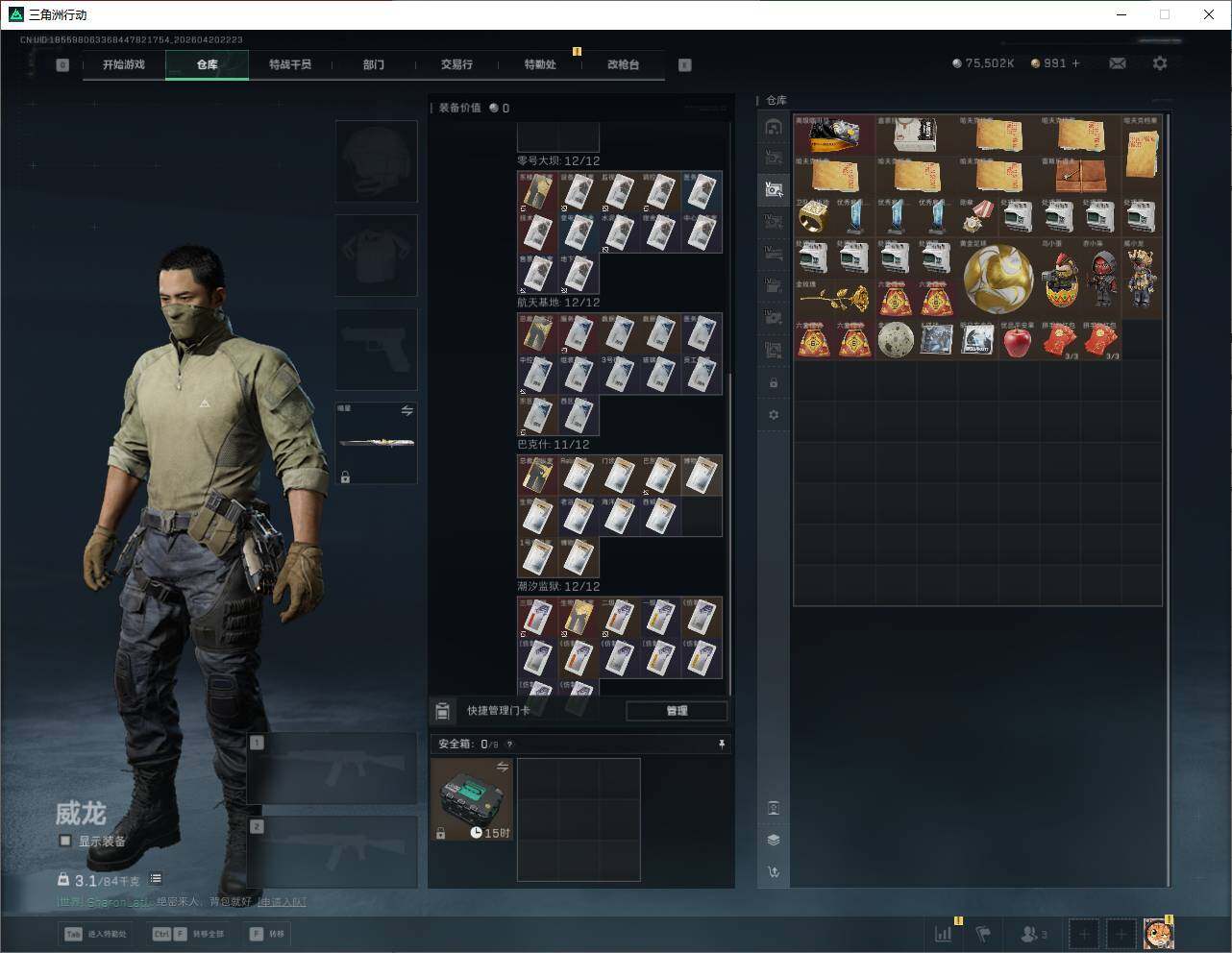This screenshot has width=1232, height=953.
Task: Select the safe box container item
Action: pyautogui.click(x=472, y=799)
